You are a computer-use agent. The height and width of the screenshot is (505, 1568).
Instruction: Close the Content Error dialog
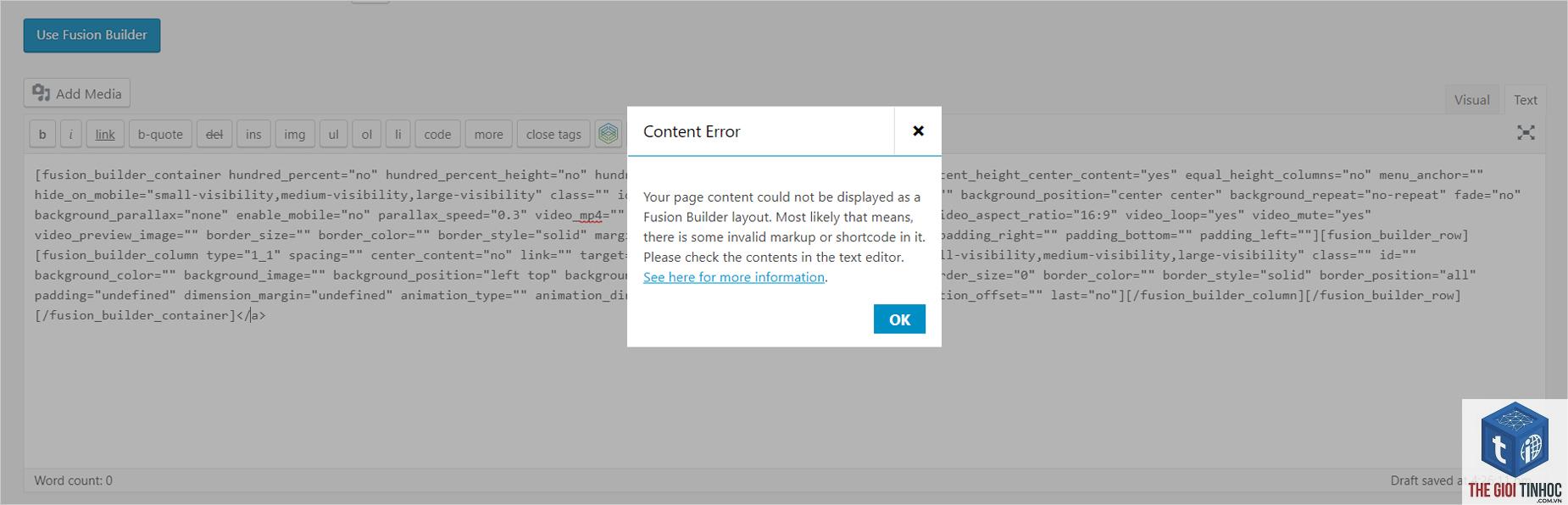[x=918, y=130]
